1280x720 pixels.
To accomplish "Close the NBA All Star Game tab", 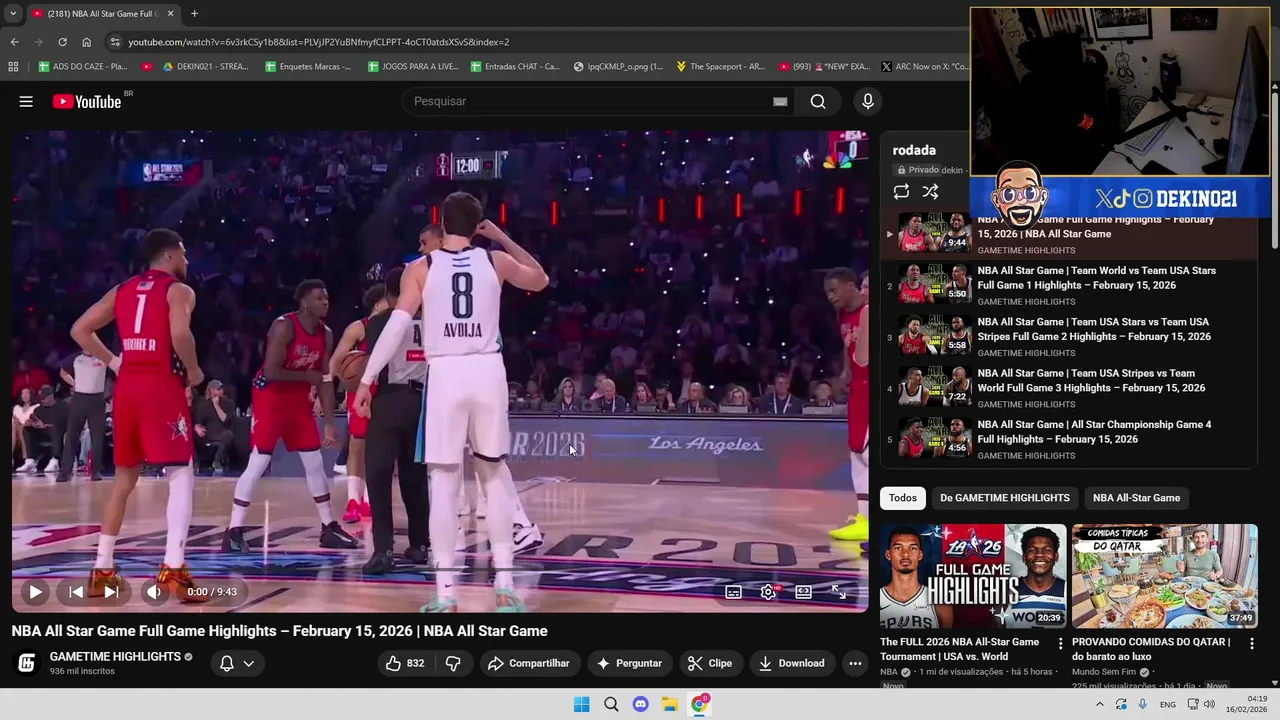I will 170,14.
